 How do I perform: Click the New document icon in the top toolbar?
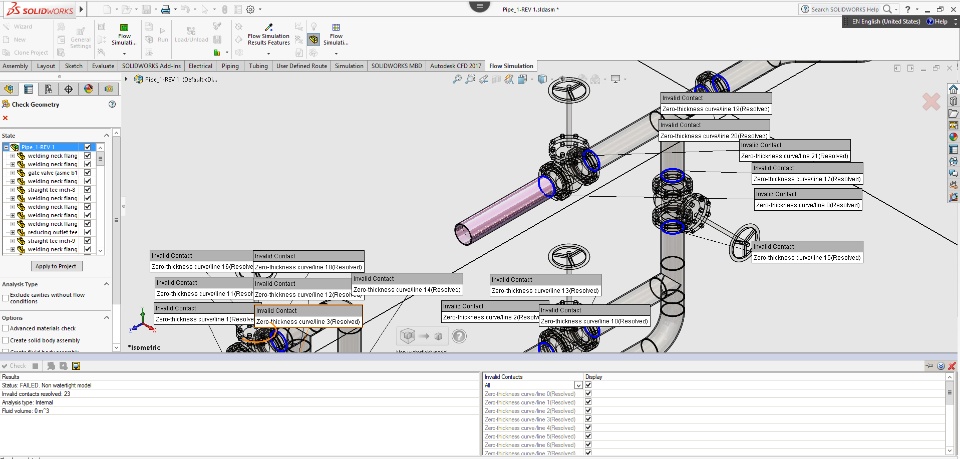(x=107, y=9)
